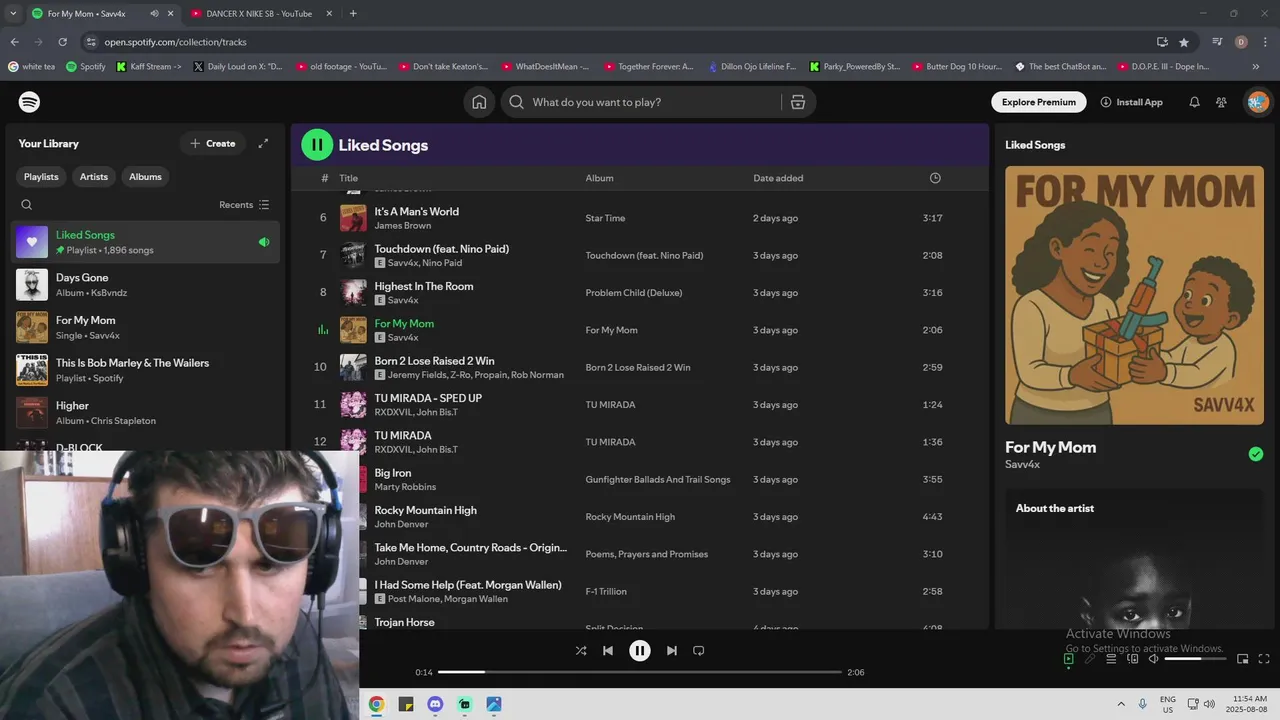1280x720 pixels.
Task: Open the miniplayer
Action: click(x=1243, y=659)
